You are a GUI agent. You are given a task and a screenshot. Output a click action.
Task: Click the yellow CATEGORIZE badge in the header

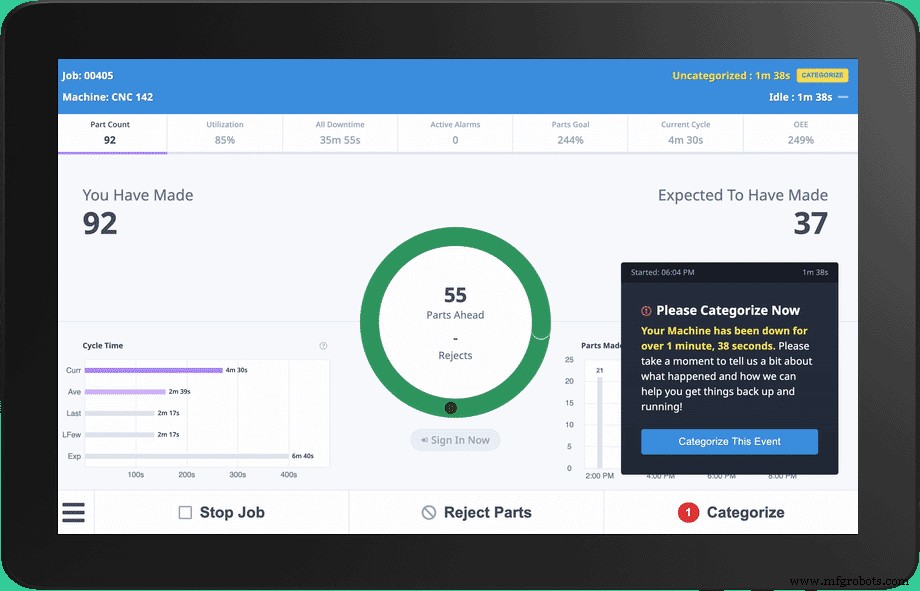(x=822, y=75)
